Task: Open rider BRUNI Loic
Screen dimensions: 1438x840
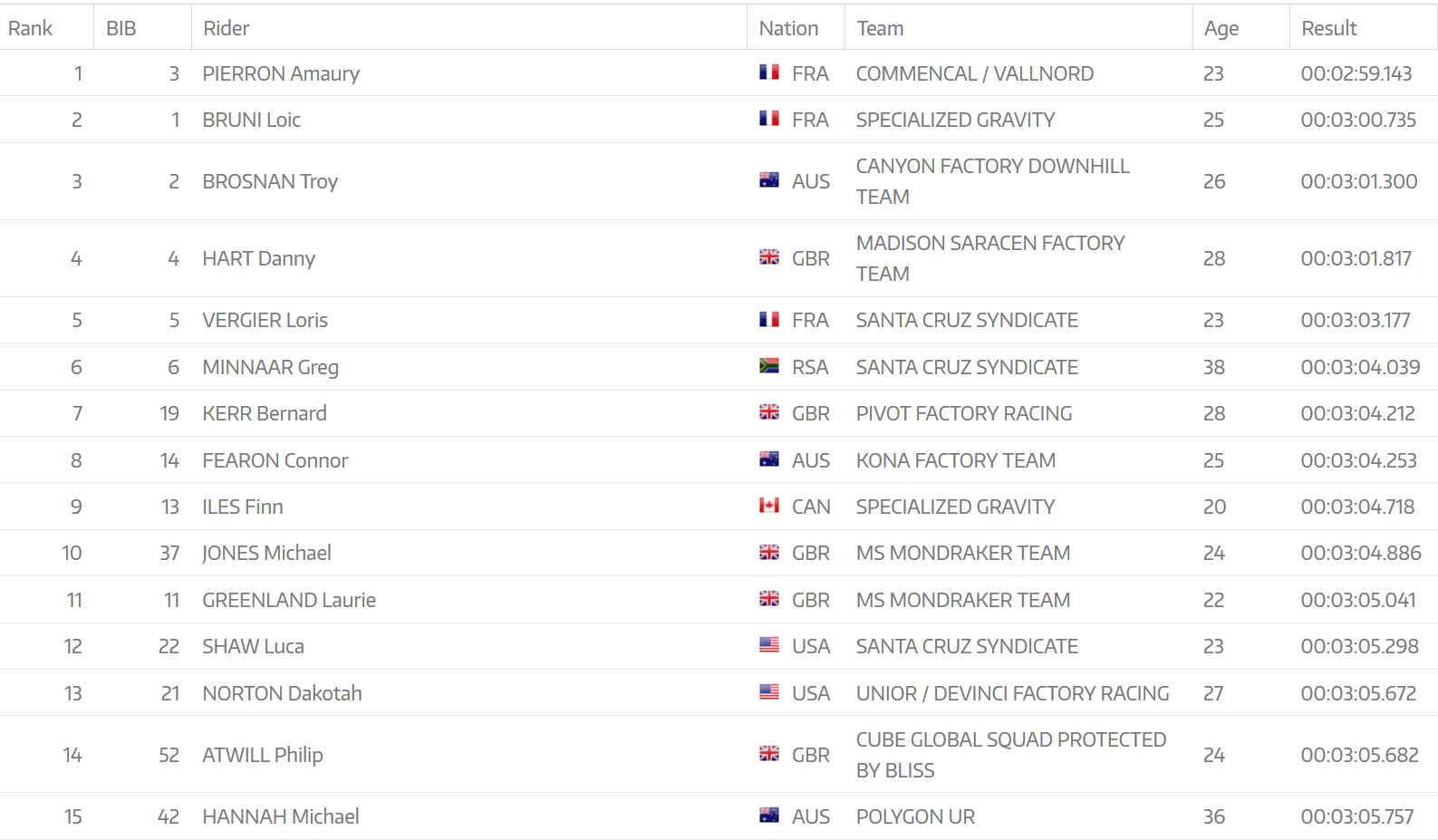Action: 252,120
